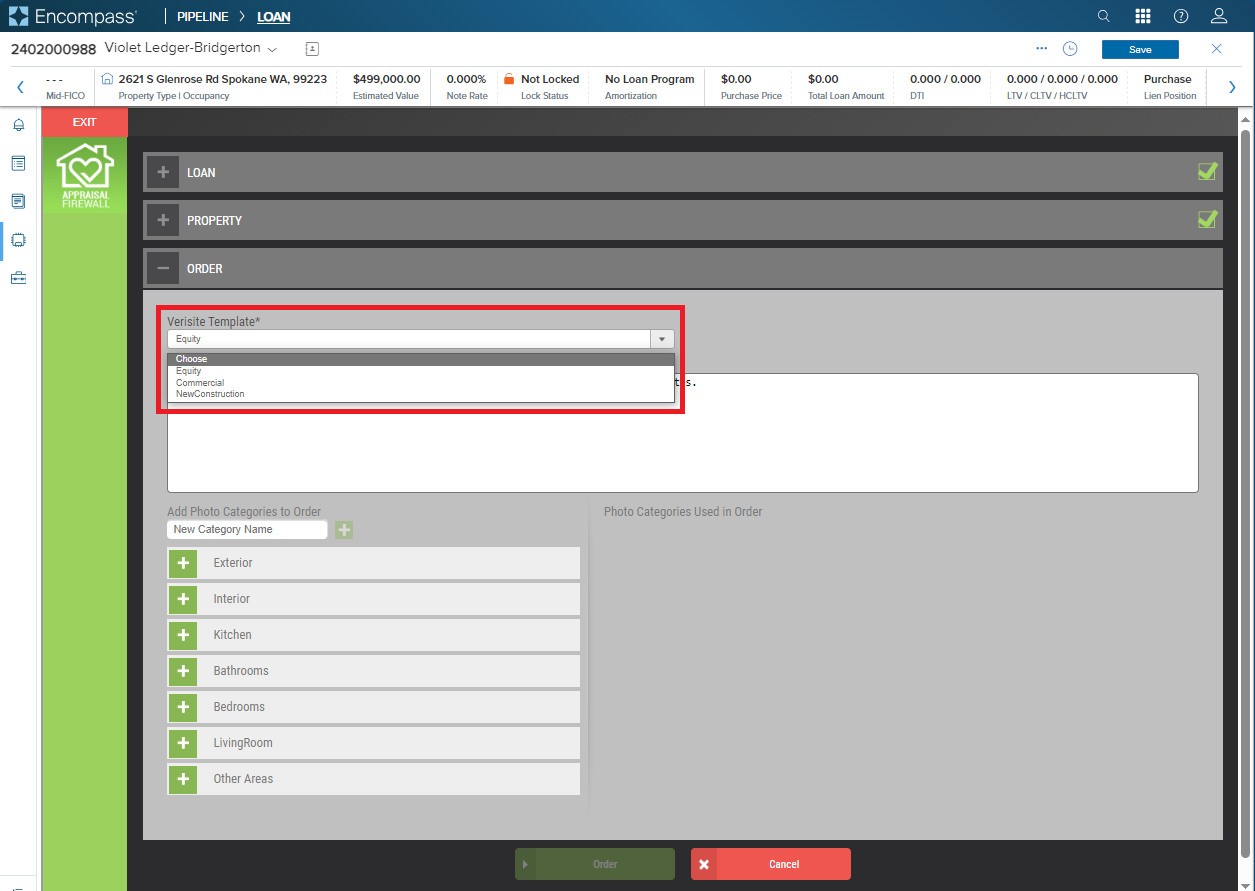Click the house icon beside the property address

[108, 79]
